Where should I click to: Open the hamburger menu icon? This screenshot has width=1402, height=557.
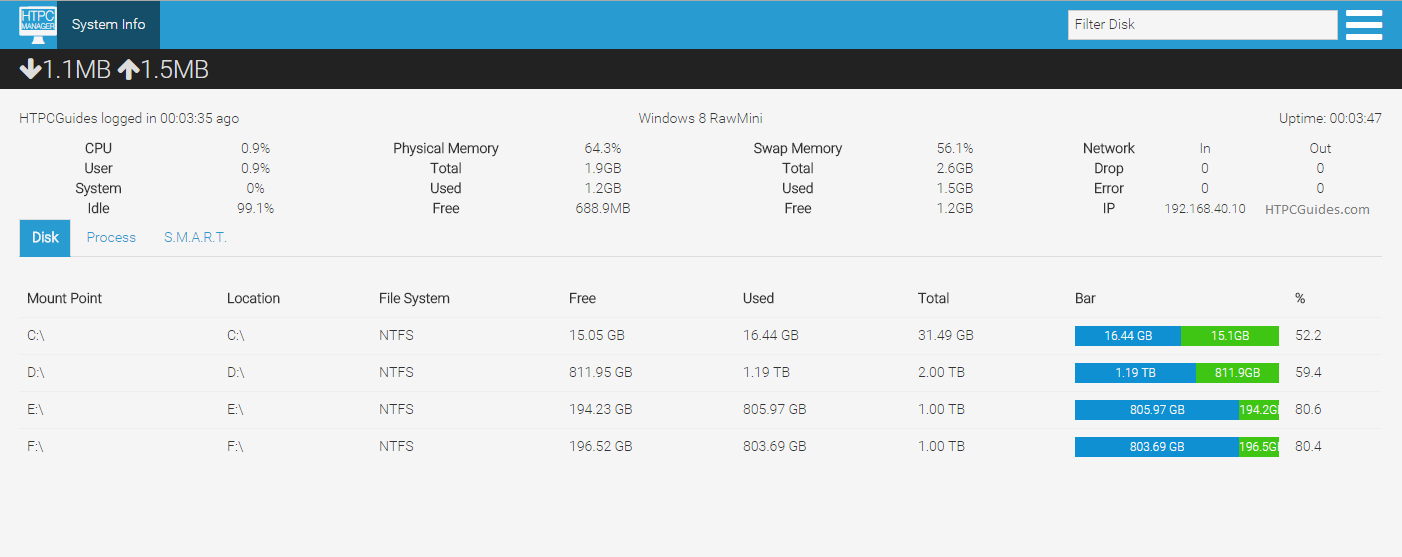pyautogui.click(x=1364, y=25)
